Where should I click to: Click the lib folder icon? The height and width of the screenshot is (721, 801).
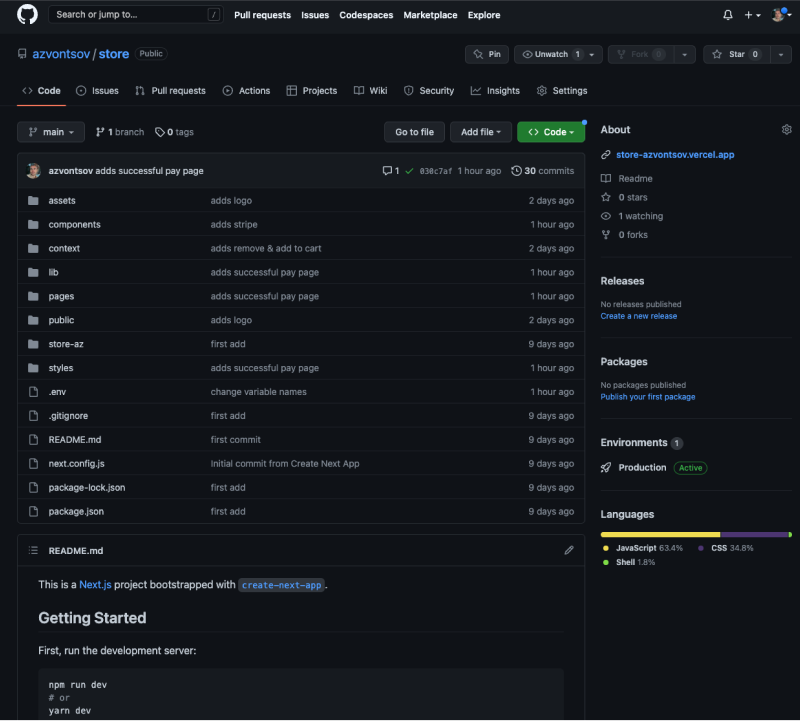point(33,272)
